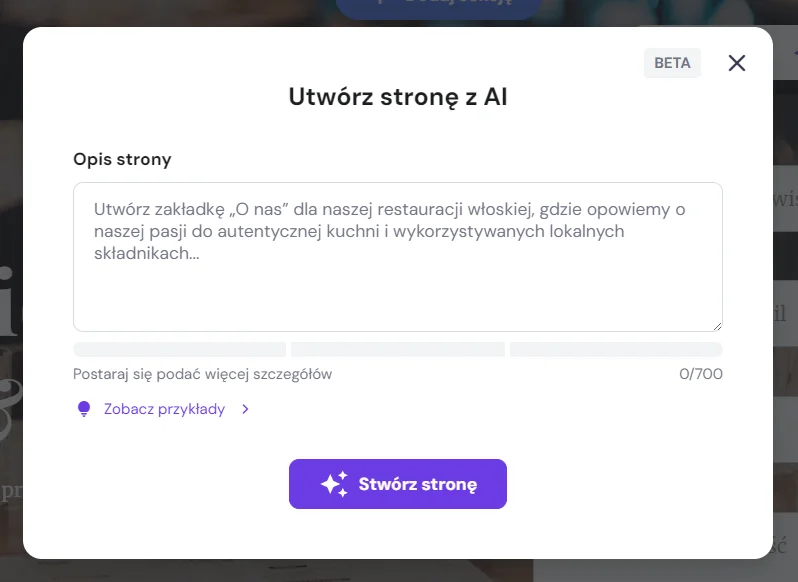
Task: Click the first detail-strength bar segment
Action: click(179, 350)
